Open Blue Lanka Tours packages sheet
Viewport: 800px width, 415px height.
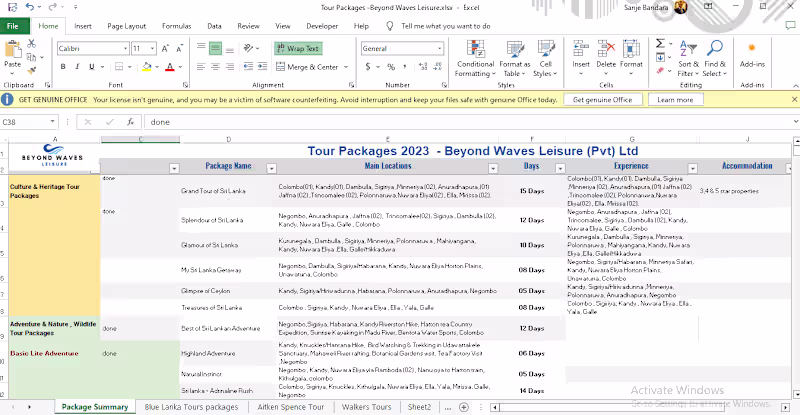pos(191,407)
